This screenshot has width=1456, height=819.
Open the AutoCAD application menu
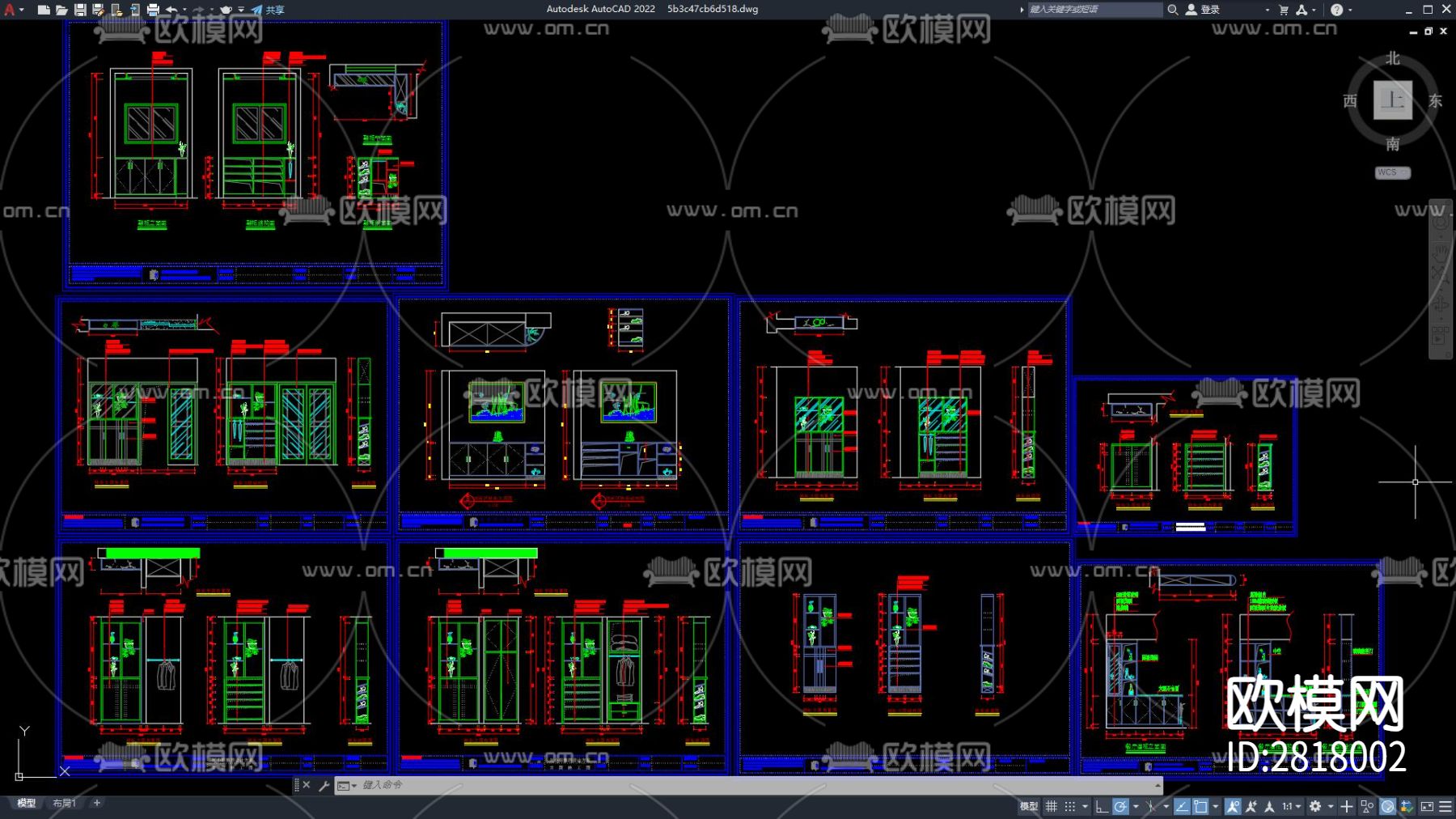[x=10, y=10]
